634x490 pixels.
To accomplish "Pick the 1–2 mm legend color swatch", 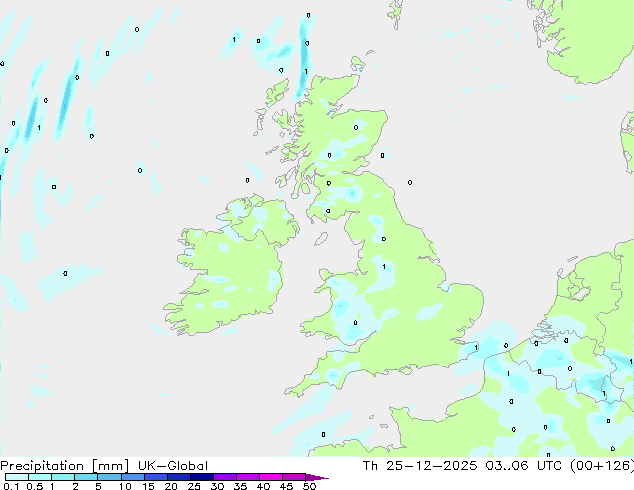I will point(63,477).
